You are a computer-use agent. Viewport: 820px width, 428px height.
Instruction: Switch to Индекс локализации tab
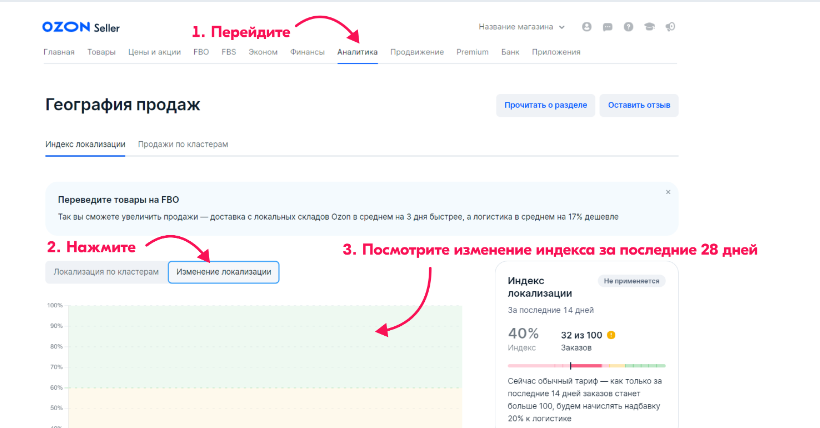(85, 144)
